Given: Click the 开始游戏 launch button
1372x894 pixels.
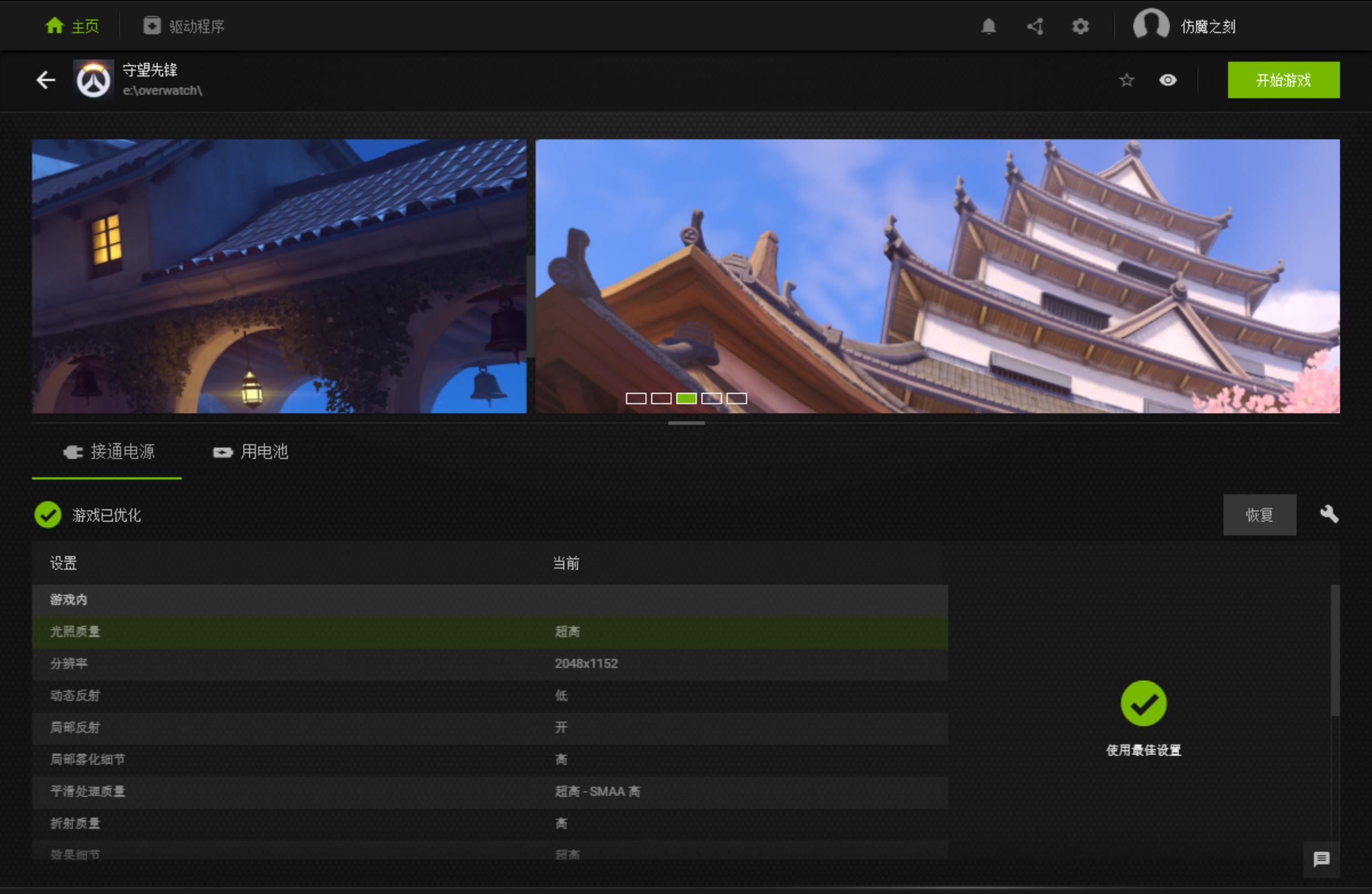Looking at the screenshot, I should point(1284,80).
